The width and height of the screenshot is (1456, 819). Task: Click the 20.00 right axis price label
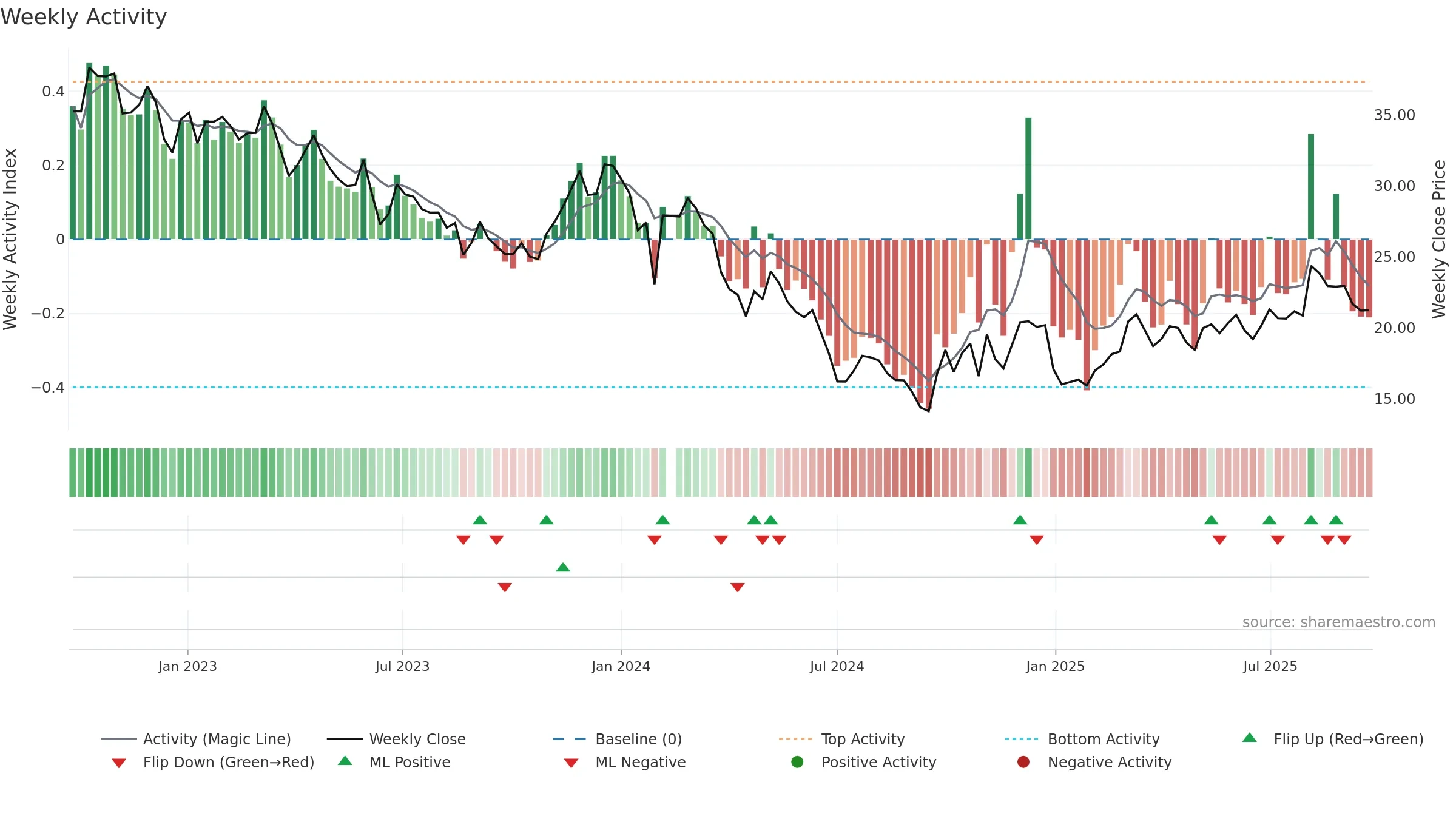(x=1395, y=328)
